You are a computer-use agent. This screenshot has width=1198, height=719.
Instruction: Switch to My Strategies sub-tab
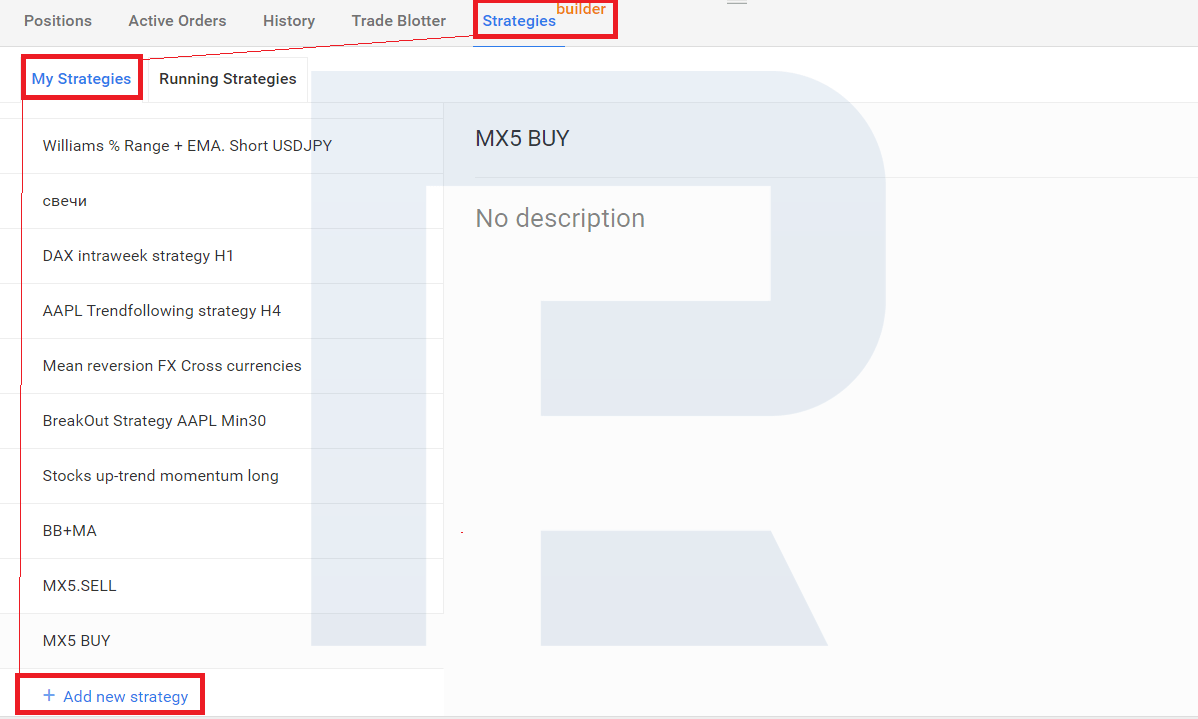(x=82, y=79)
